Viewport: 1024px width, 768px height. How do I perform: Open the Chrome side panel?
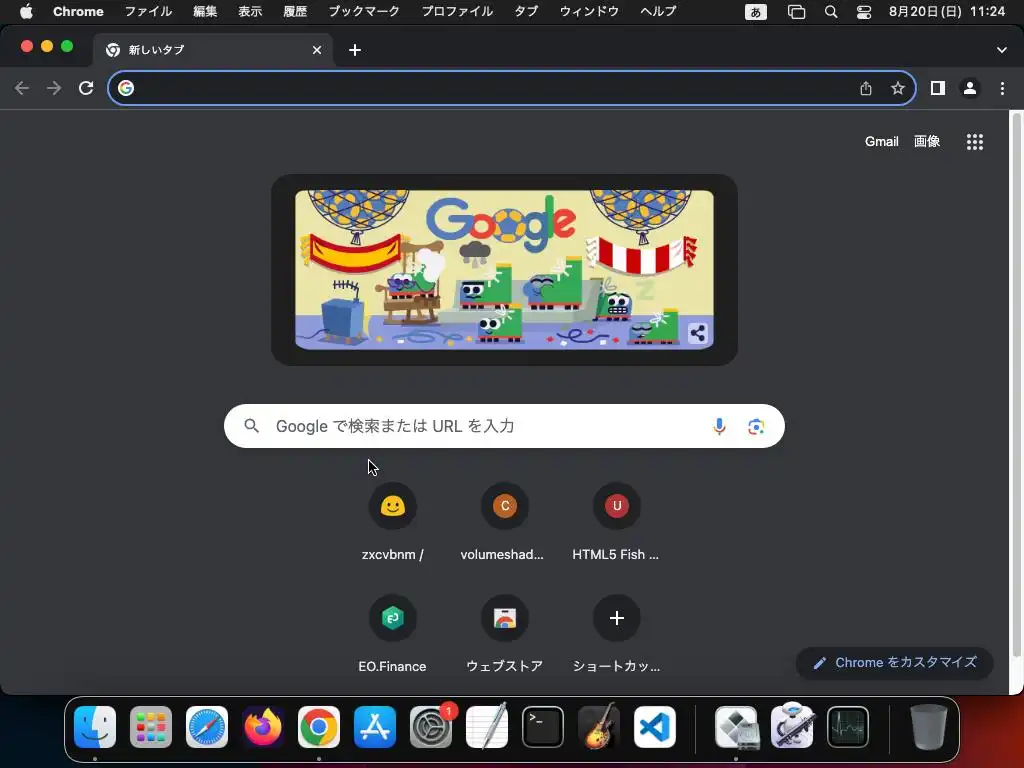pos(938,88)
